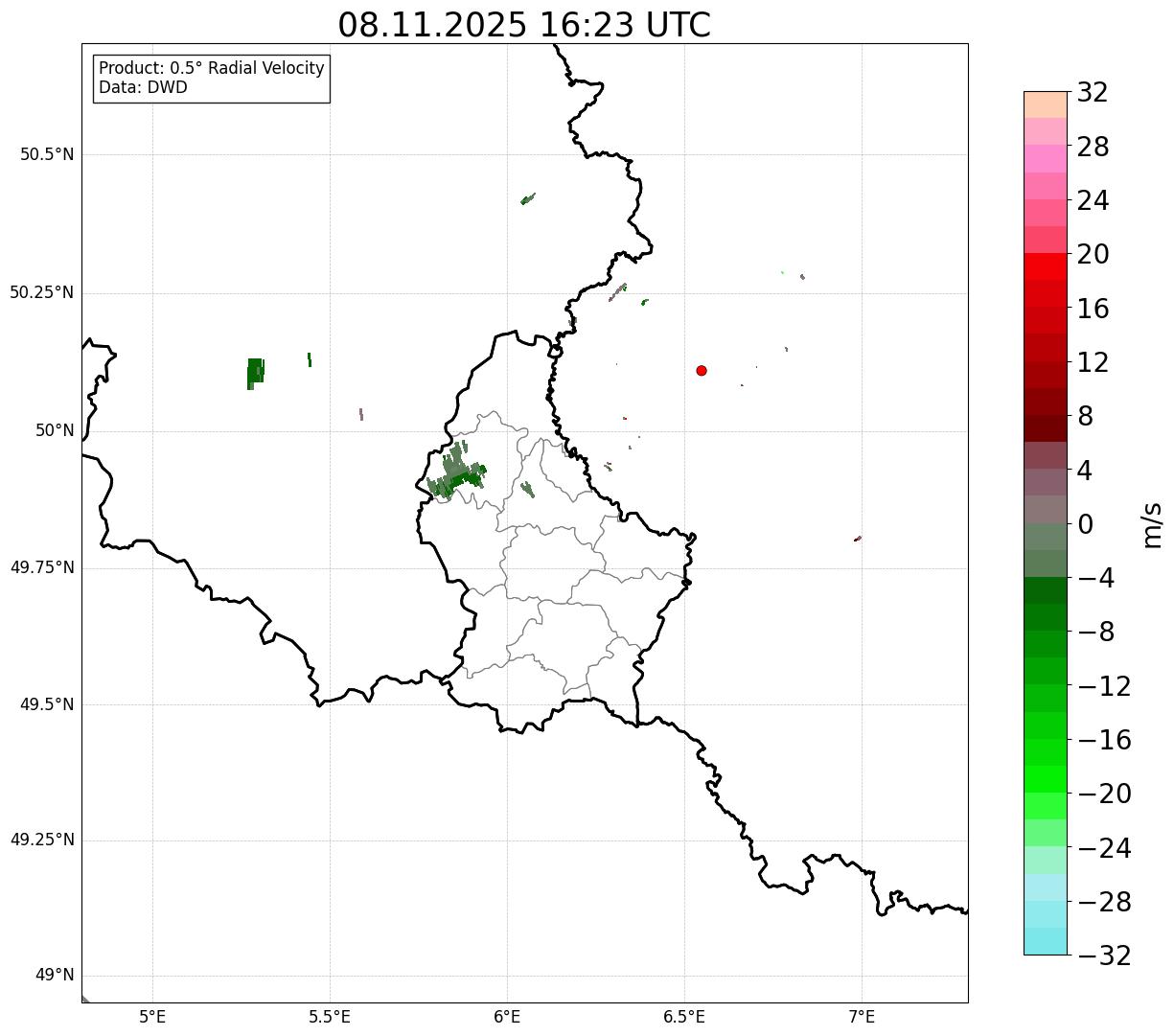1174x1036 pixels.
Task: Select the Data: DWD text
Action: pyautogui.click(x=143, y=87)
